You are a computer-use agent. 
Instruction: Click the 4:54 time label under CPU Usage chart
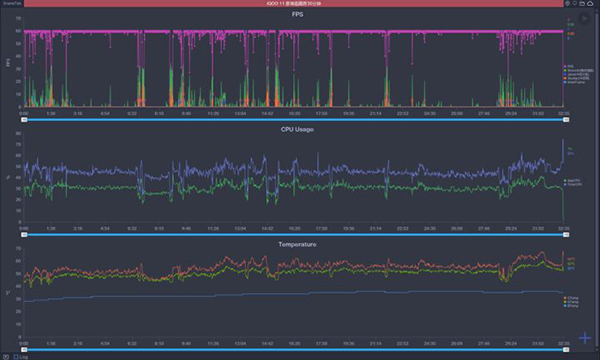point(105,228)
